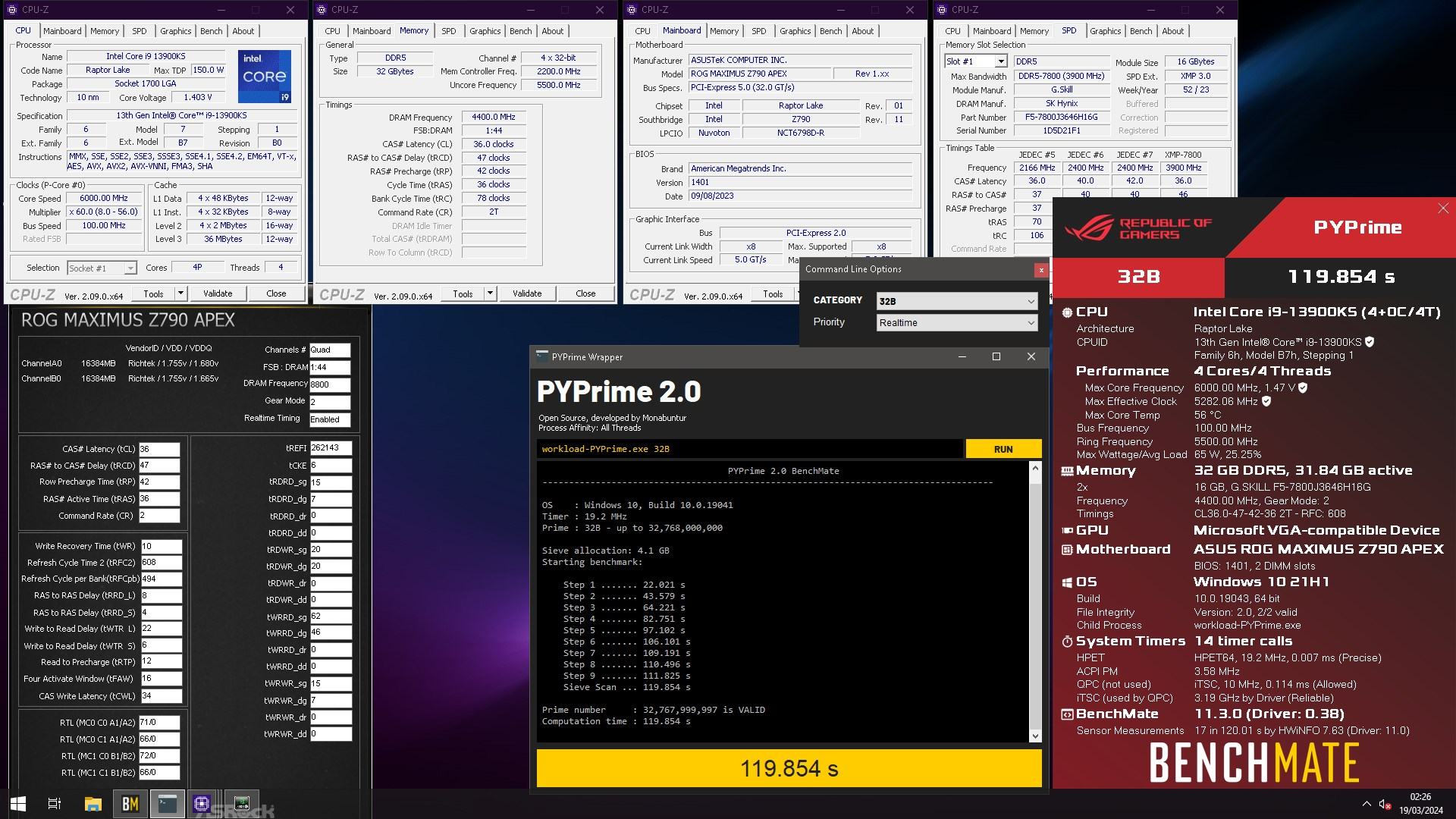Click the PYPrime output scrollbar down arrow

click(x=1035, y=736)
